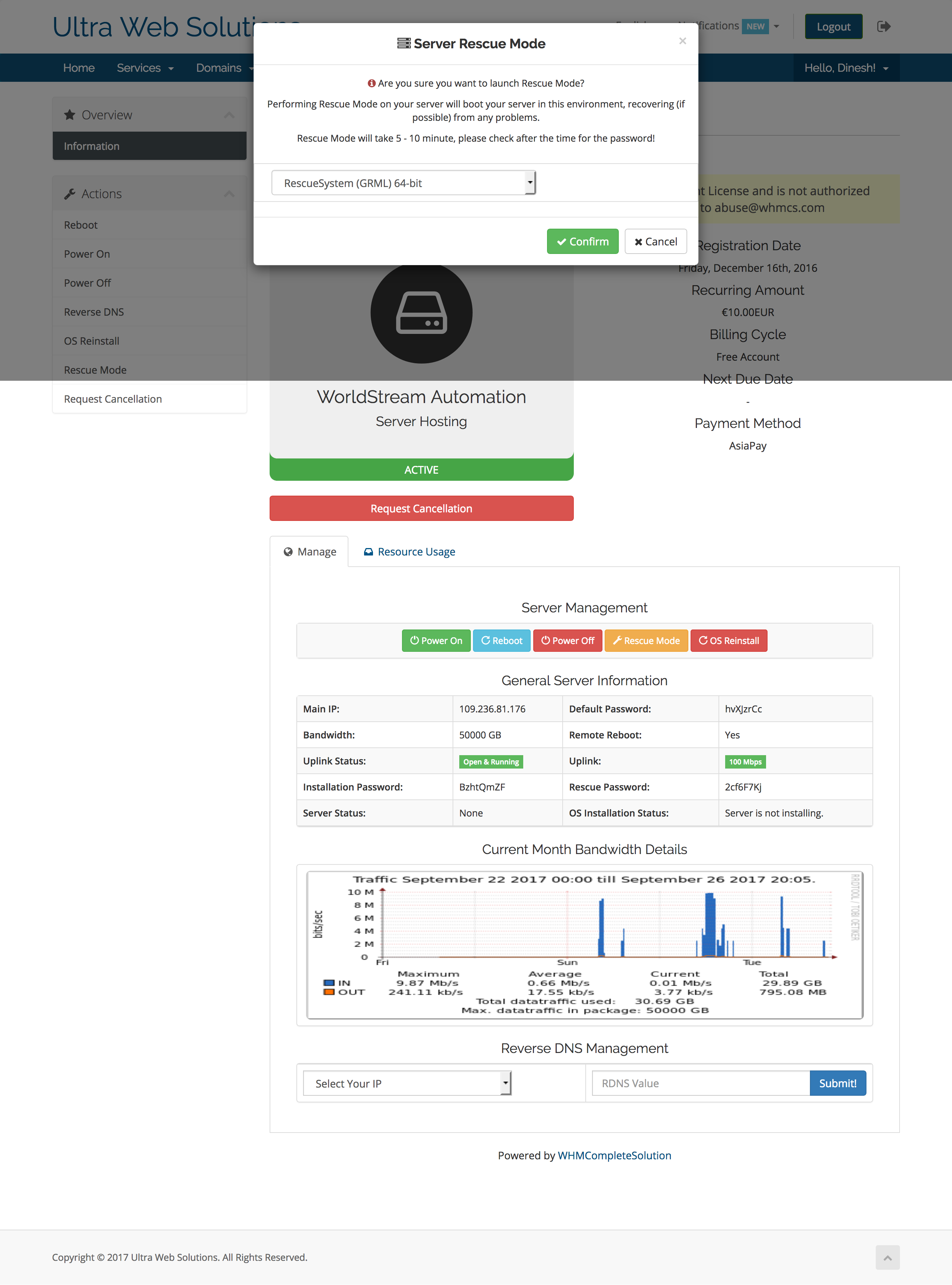The image size is (952, 1285).
Task: Select the orange Rescue Mode wrench icon
Action: [617, 640]
